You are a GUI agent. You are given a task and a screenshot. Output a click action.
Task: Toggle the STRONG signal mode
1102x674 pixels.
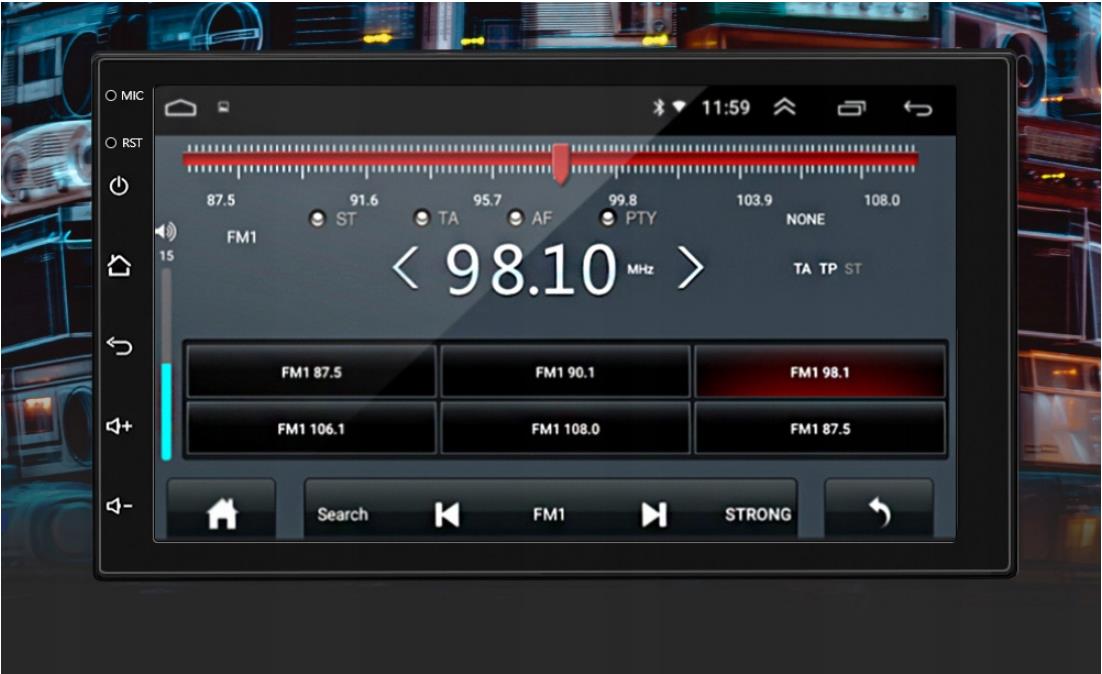click(x=758, y=514)
